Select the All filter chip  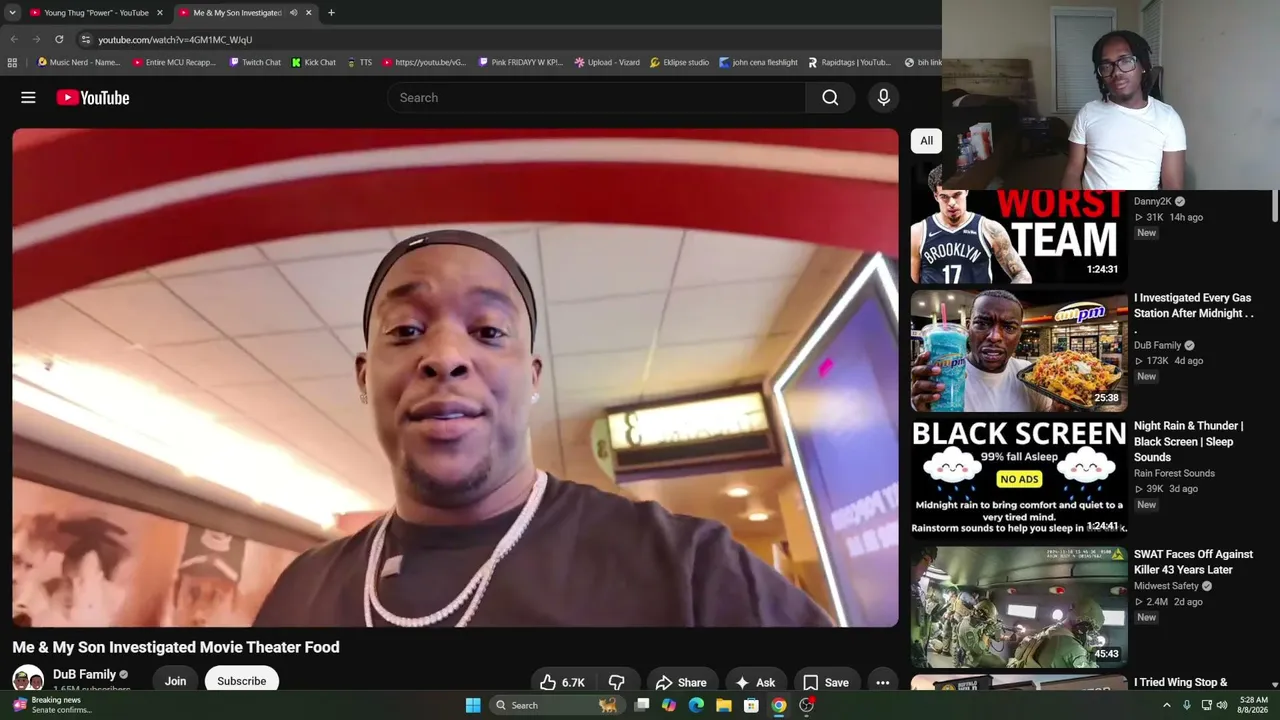coord(926,141)
